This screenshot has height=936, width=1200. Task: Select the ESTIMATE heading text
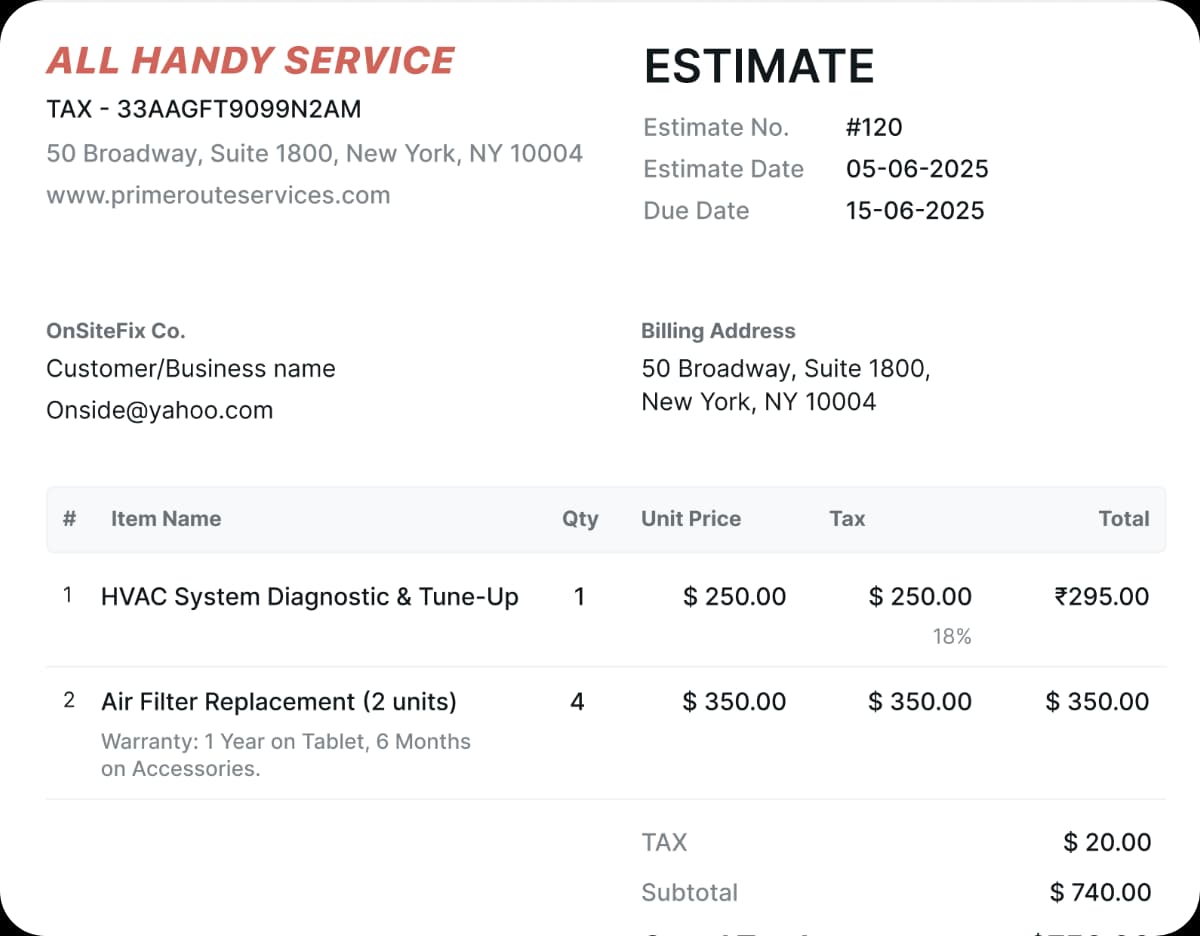click(x=759, y=66)
